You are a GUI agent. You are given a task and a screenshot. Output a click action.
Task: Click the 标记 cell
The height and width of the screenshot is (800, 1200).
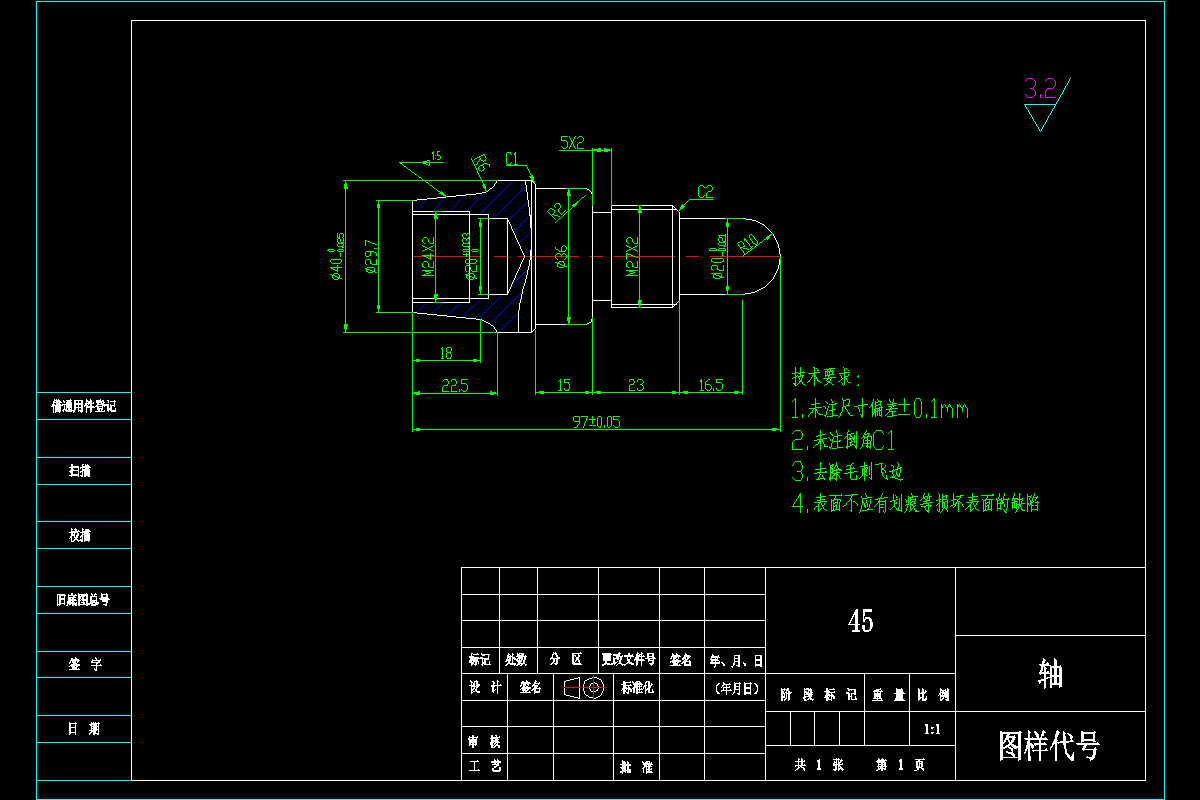(480, 660)
